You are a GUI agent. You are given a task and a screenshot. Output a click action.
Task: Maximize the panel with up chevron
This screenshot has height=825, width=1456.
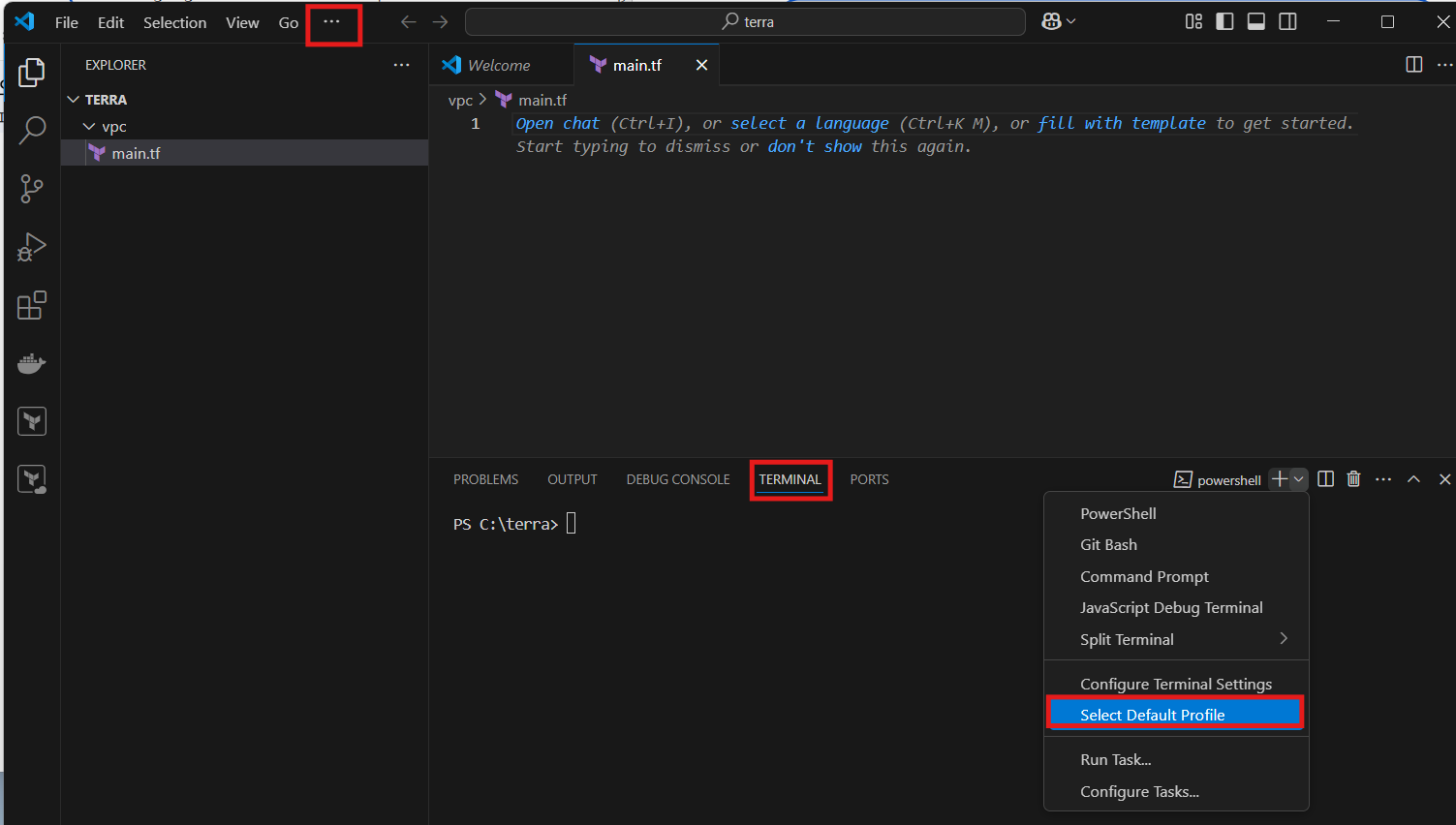click(1414, 479)
